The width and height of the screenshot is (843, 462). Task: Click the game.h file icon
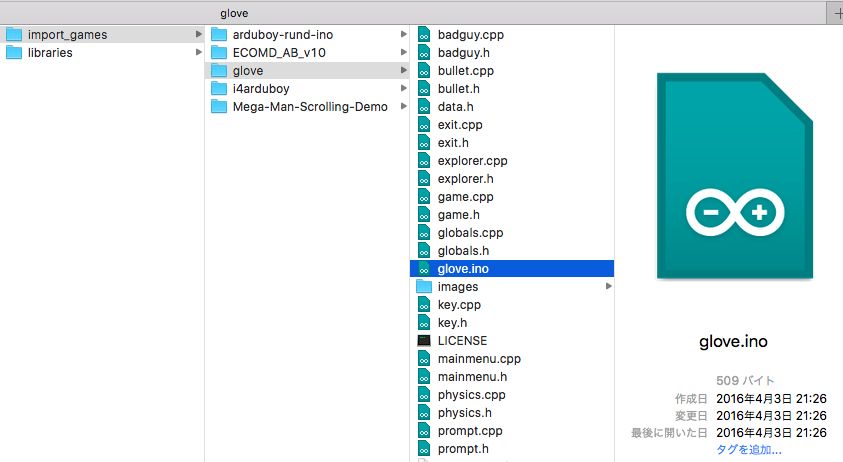click(x=424, y=215)
